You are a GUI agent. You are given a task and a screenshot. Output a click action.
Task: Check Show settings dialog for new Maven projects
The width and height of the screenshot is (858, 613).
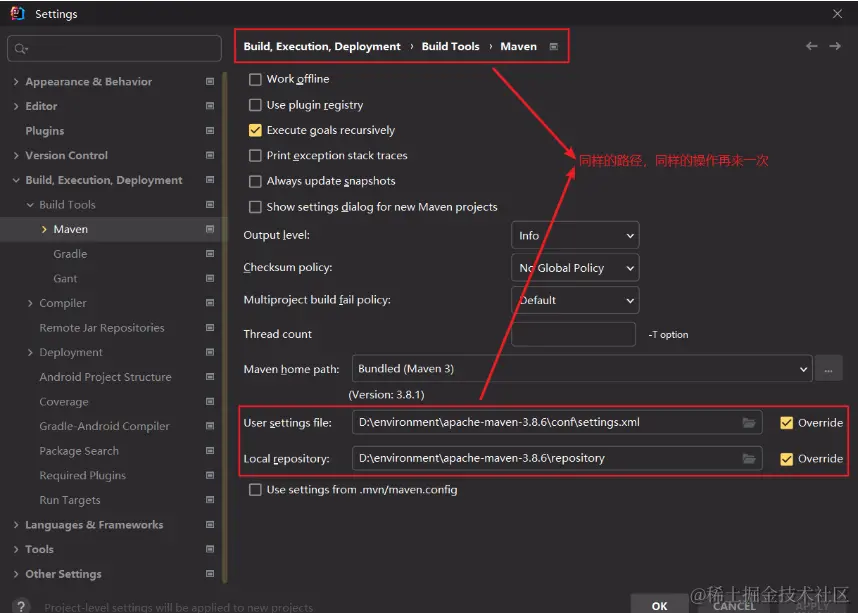pos(255,207)
